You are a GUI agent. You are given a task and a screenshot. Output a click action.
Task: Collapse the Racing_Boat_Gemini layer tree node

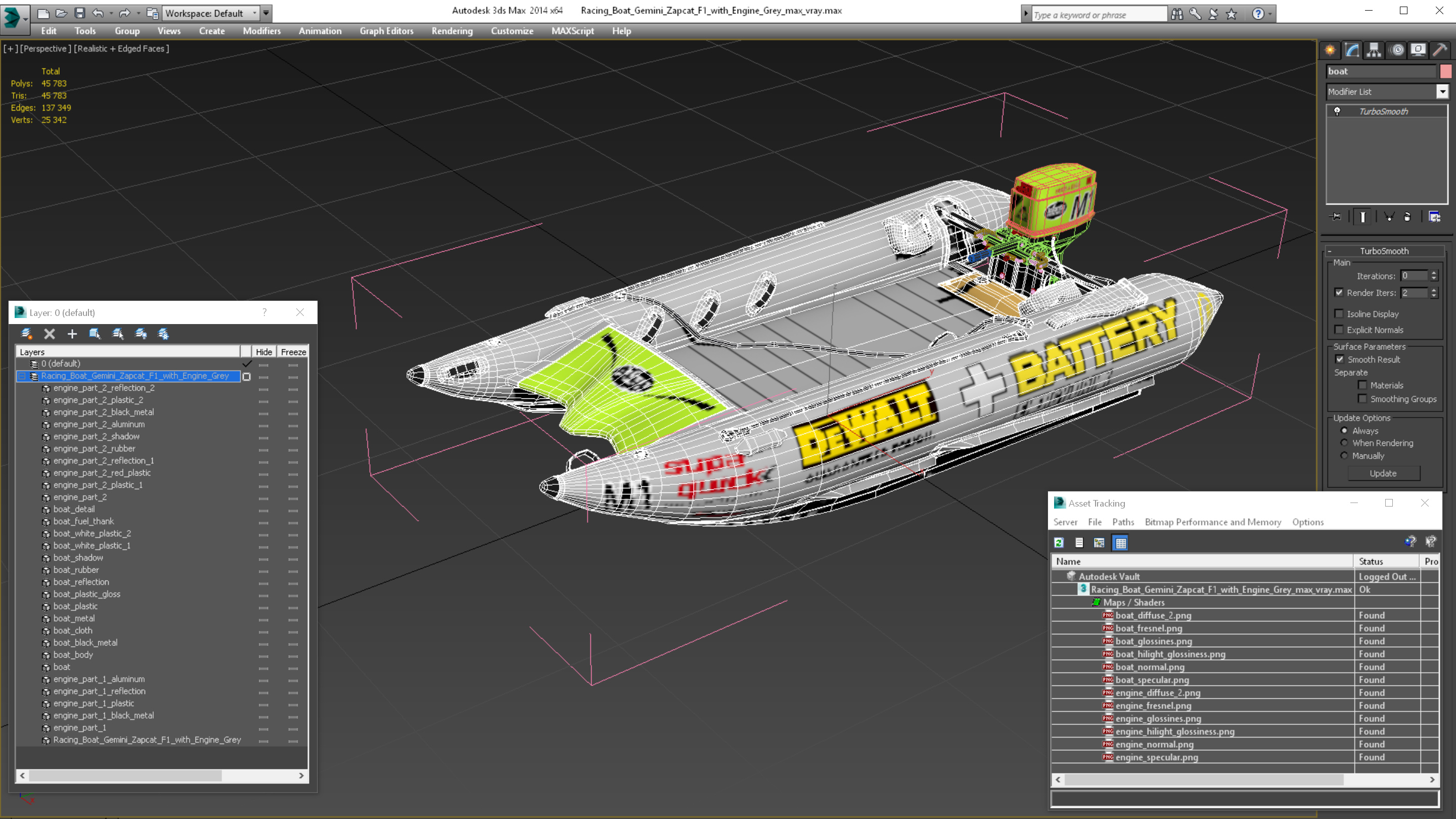pos(22,376)
